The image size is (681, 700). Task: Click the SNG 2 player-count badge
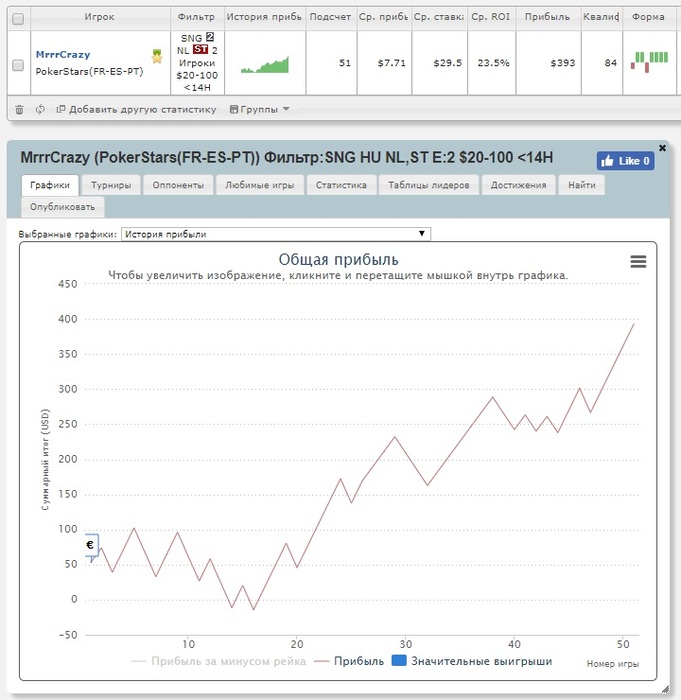210,38
